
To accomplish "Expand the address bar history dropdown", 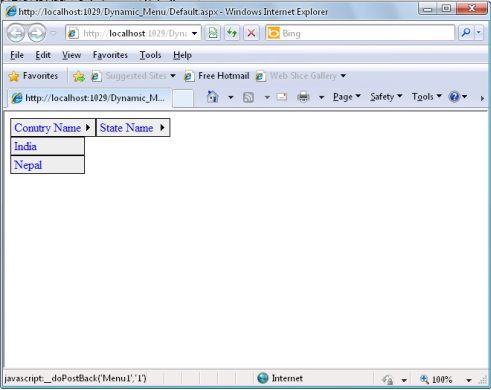I will (194, 33).
